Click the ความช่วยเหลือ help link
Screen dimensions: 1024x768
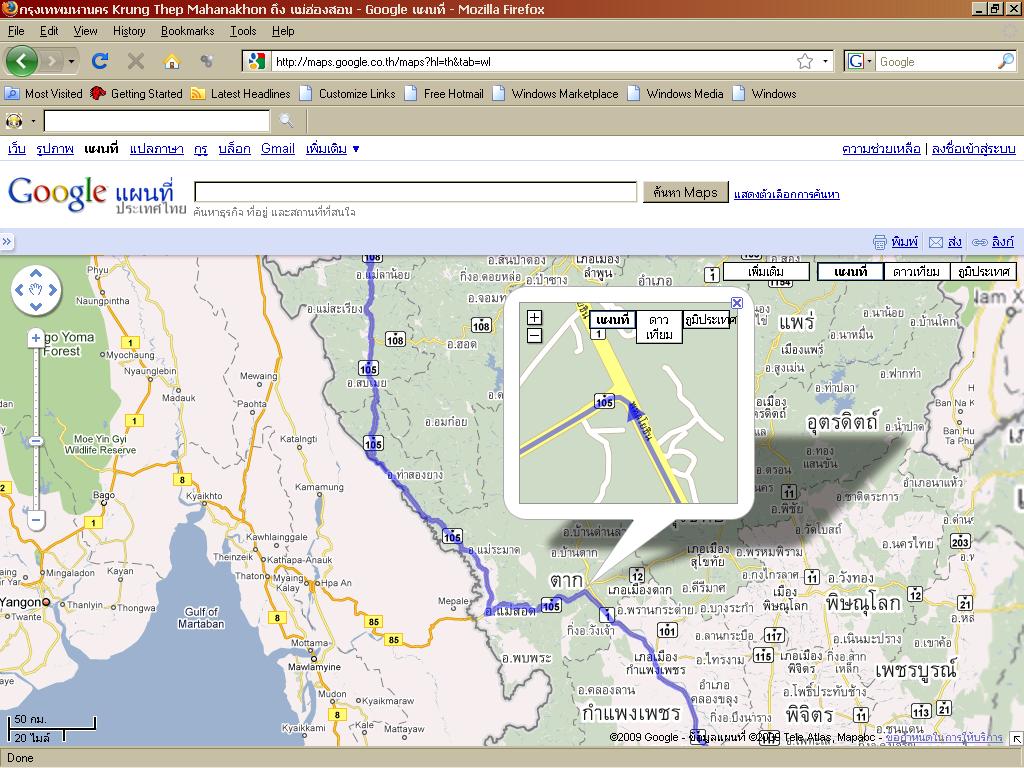coord(881,148)
